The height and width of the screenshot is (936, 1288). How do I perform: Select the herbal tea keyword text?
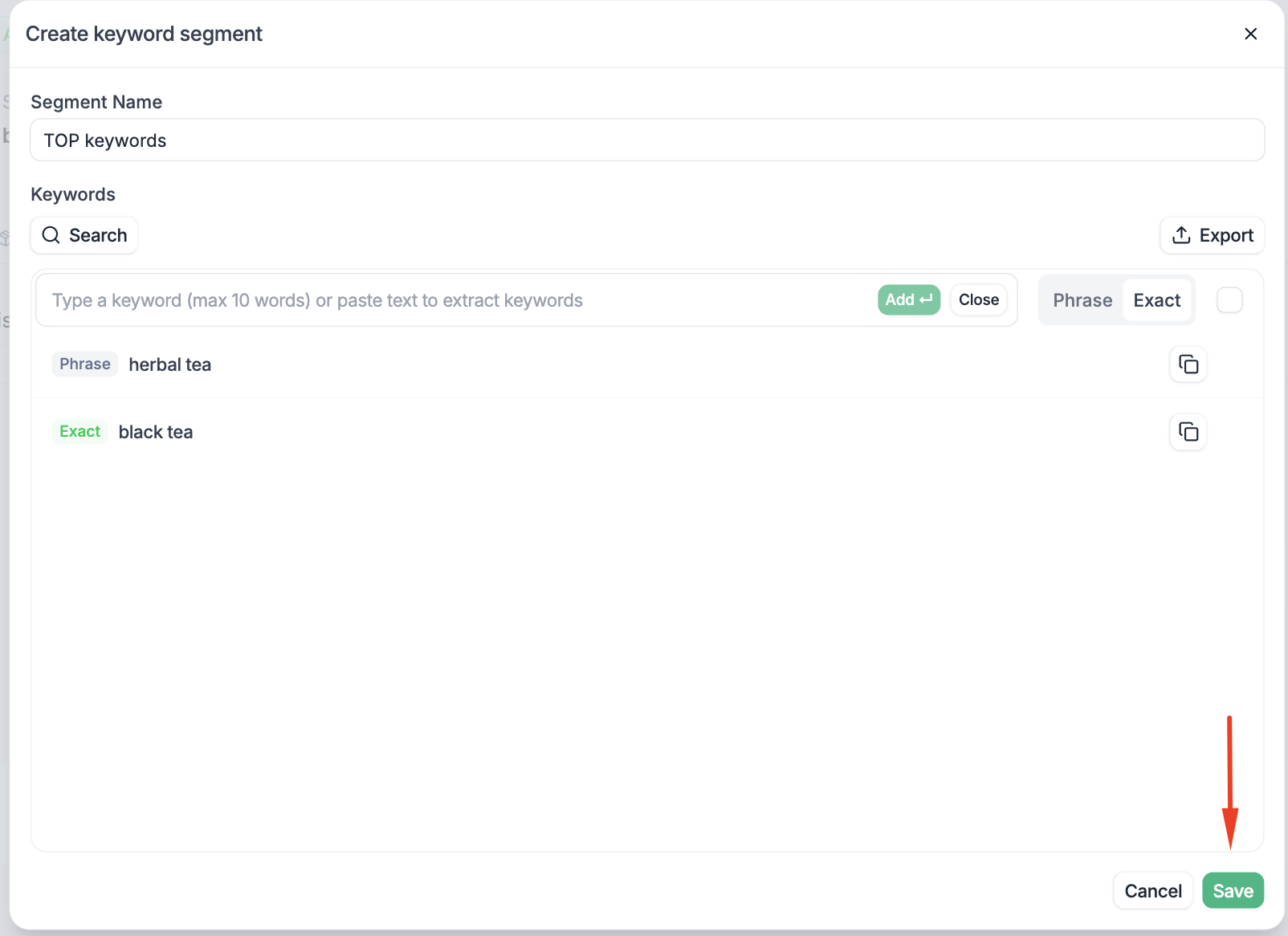click(170, 365)
